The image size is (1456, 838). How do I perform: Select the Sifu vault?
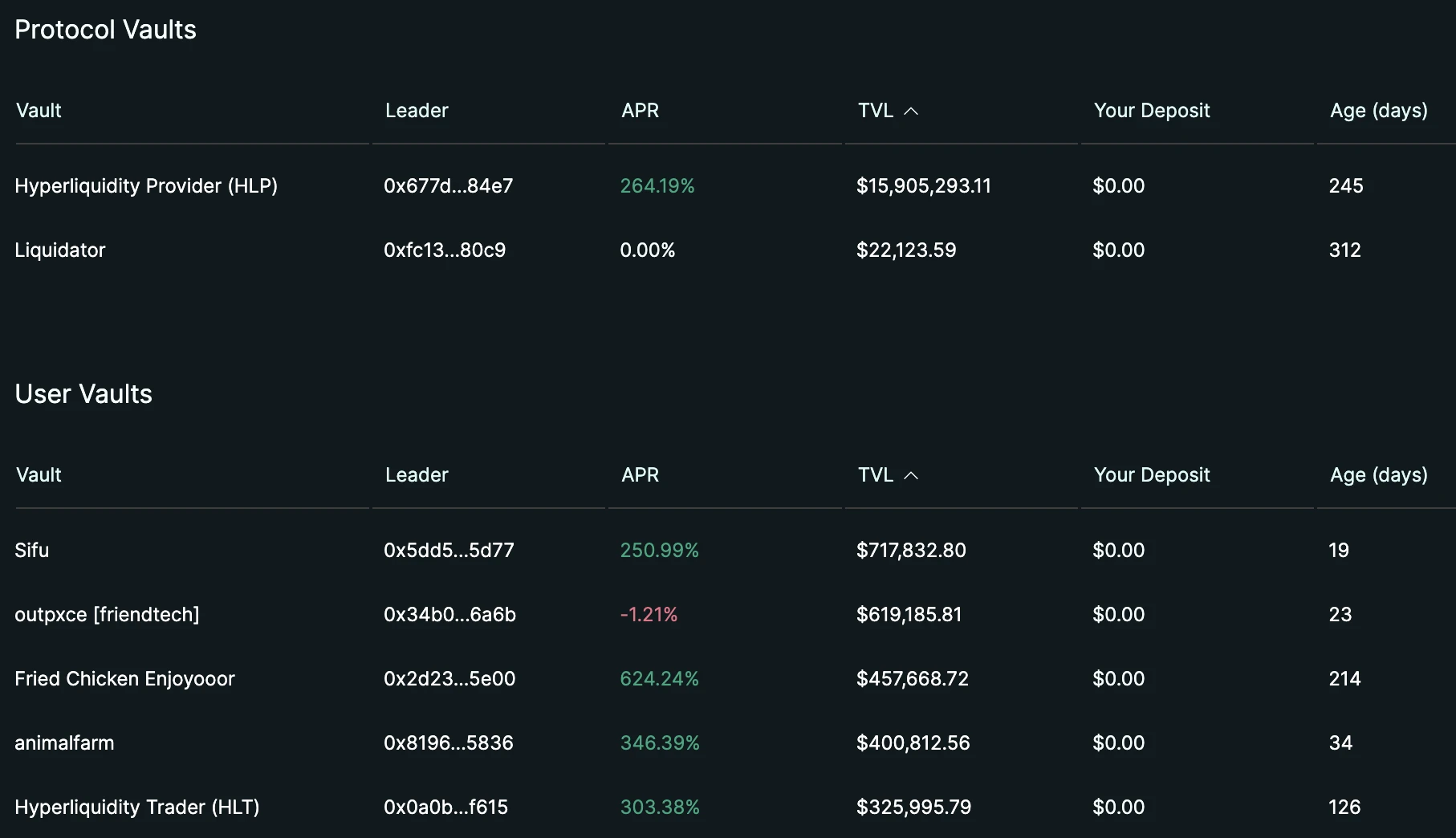click(32, 550)
